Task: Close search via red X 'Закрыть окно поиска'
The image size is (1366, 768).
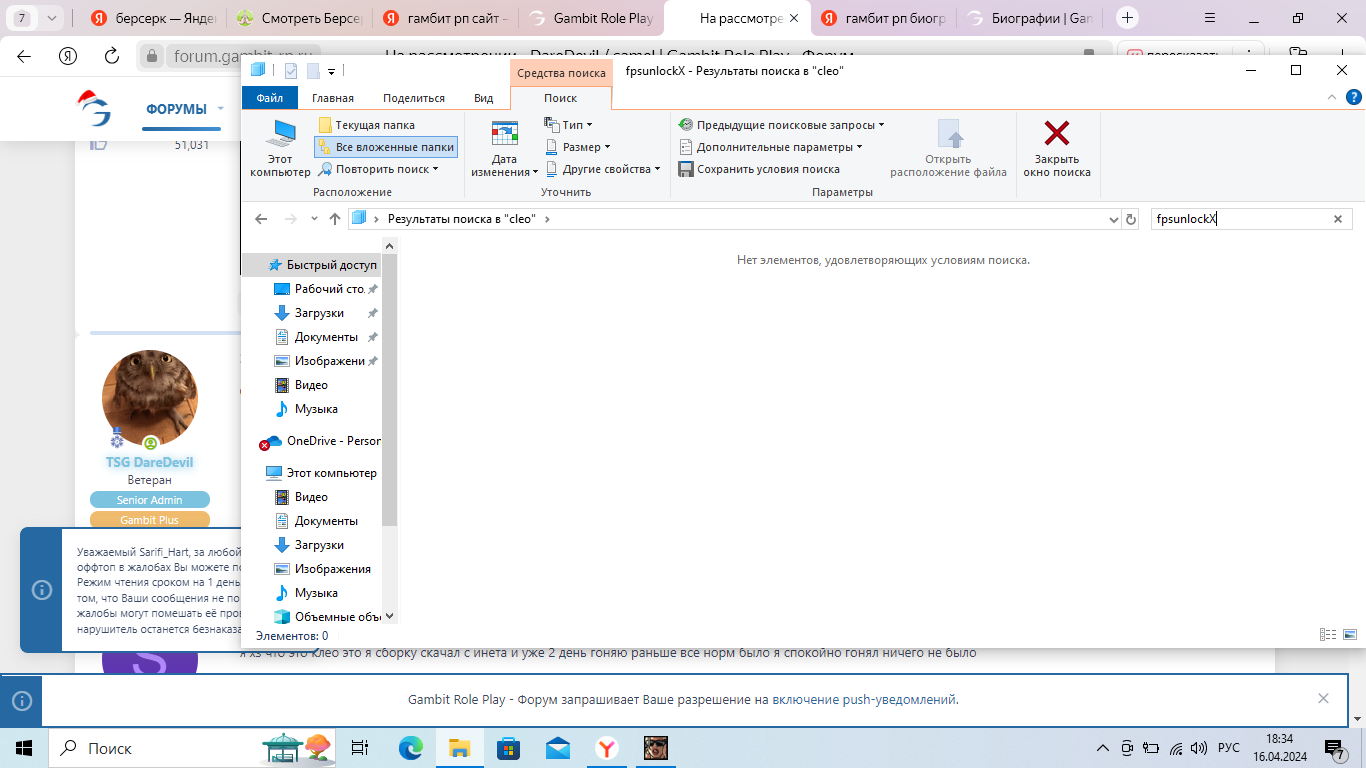Action: [x=1056, y=147]
